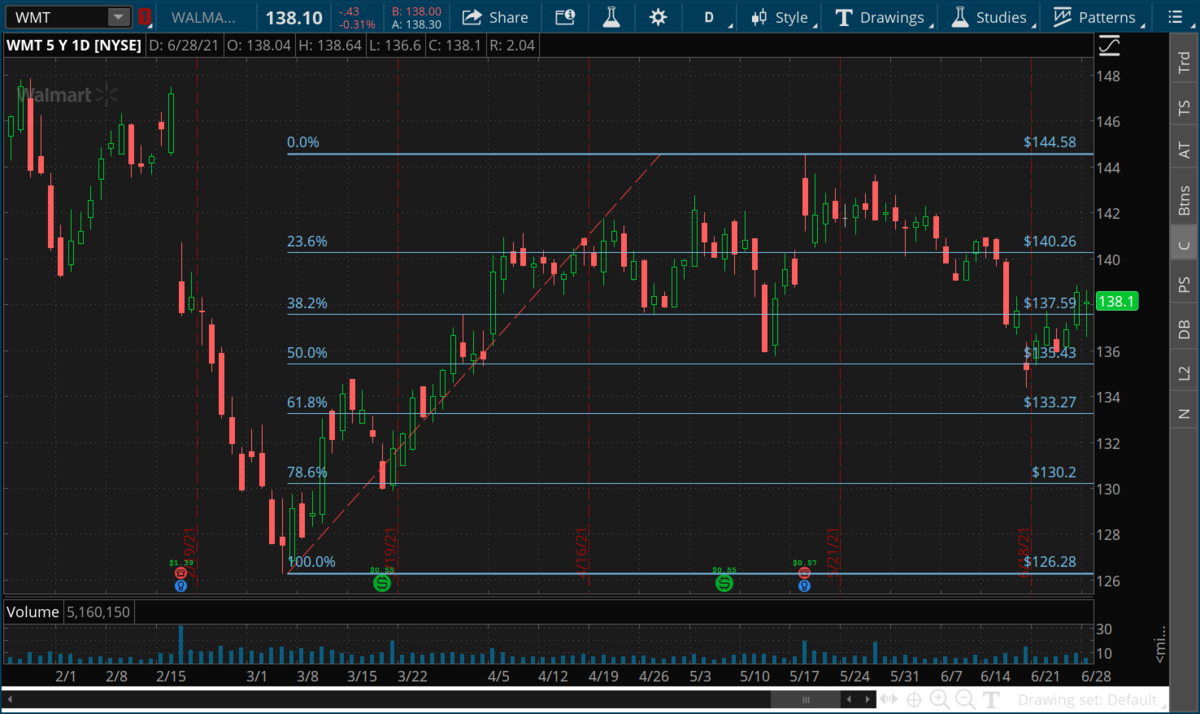1200x714 pixels.
Task: Open the TS sidebar tab
Action: [1184, 106]
